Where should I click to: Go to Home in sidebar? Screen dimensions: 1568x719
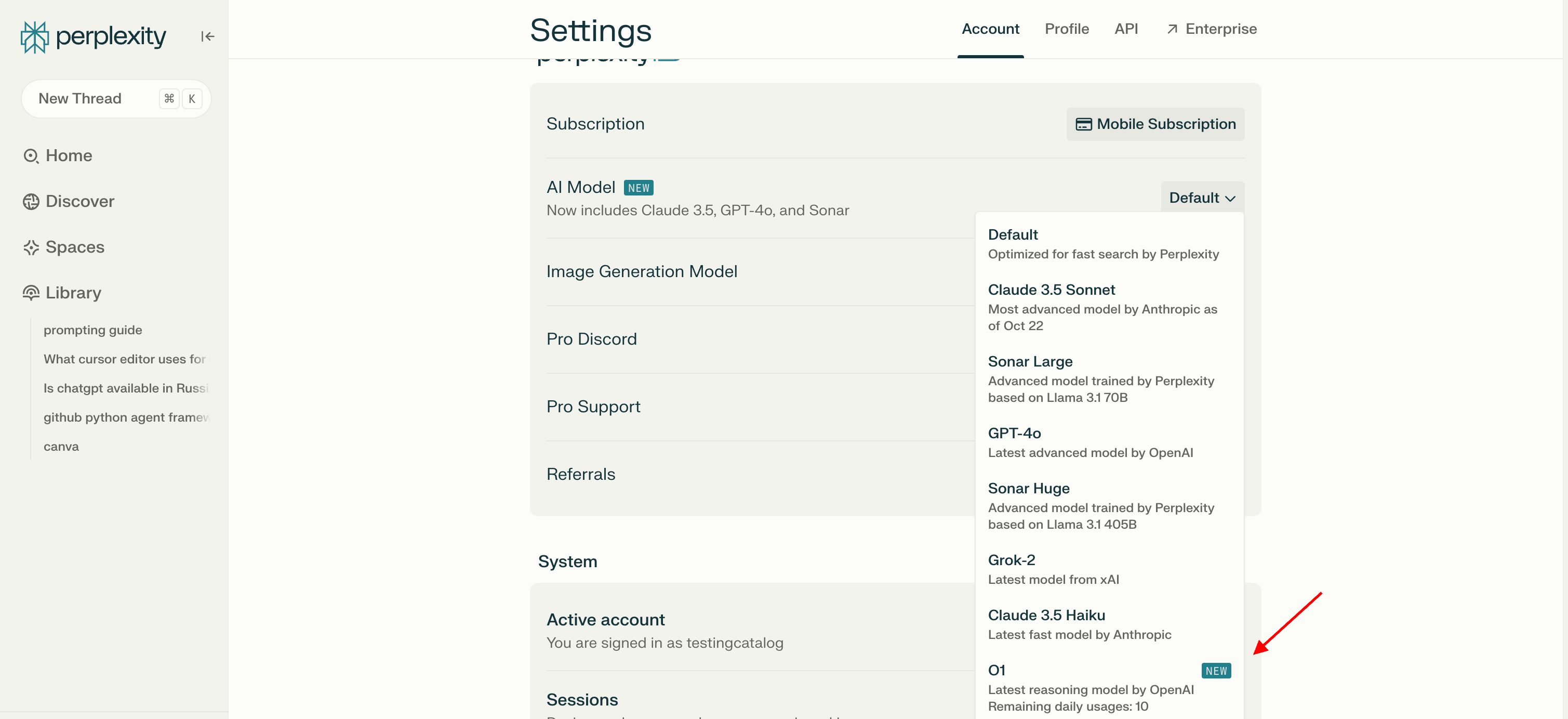[x=58, y=156]
